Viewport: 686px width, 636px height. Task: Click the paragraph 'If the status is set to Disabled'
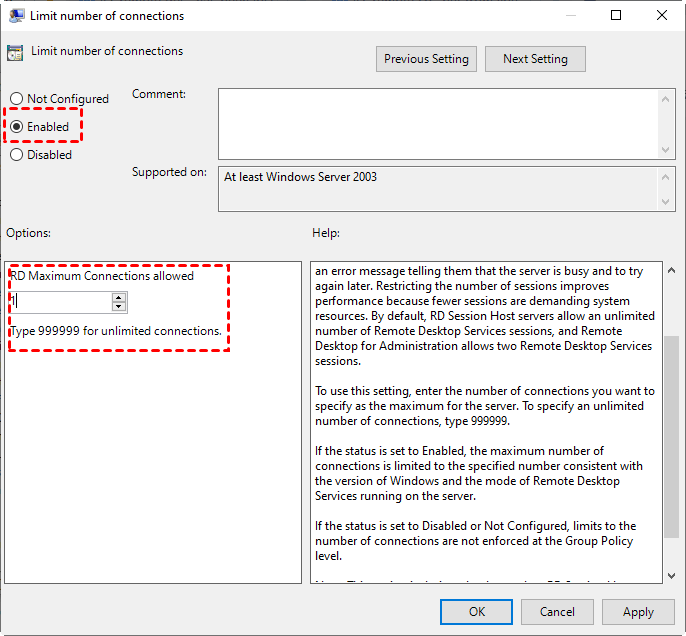[x=476, y=541]
